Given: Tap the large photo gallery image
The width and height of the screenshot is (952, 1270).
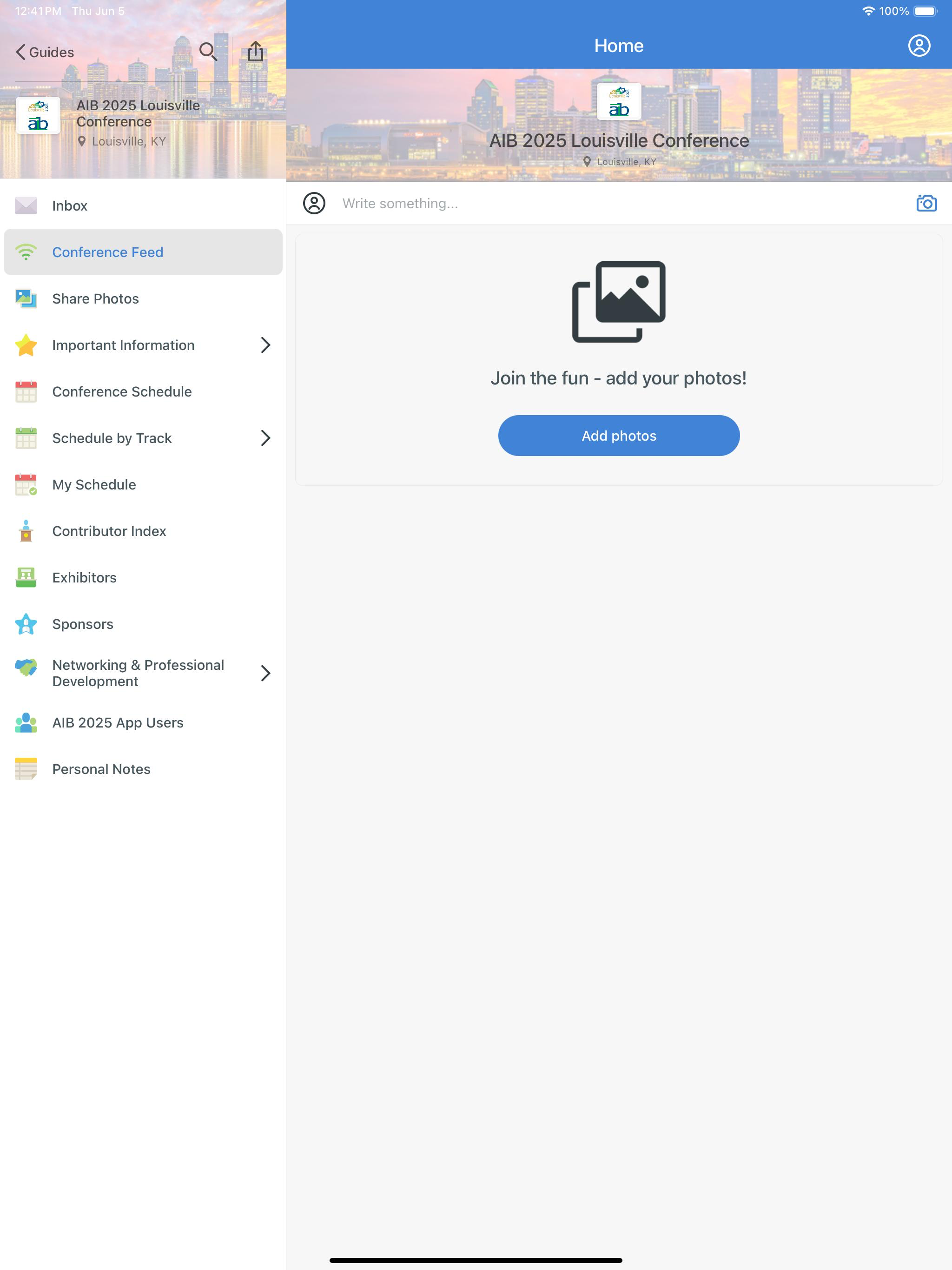Looking at the screenshot, I should pyautogui.click(x=618, y=301).
